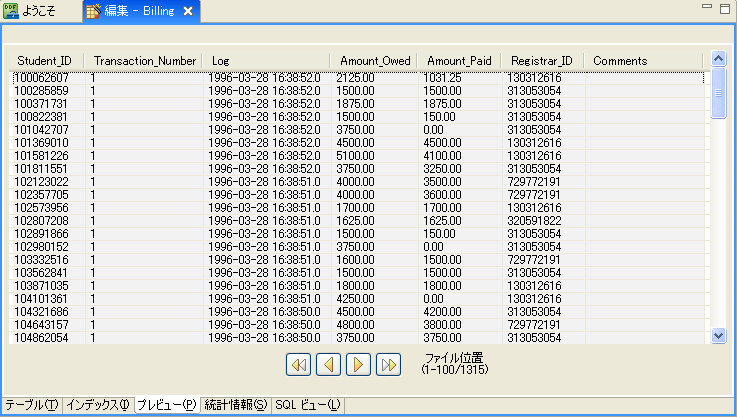This screenshot has height=417, width=737.
Task: Go to the previous page of records
Action: point(328,364)
